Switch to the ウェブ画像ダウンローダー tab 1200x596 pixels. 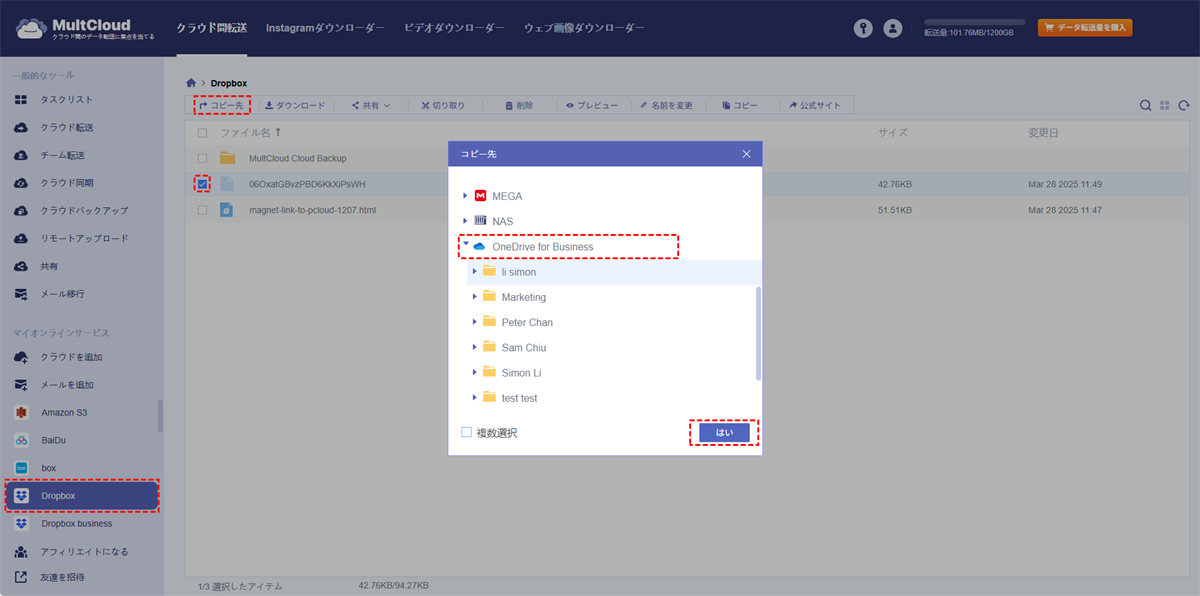click(584, 28)
